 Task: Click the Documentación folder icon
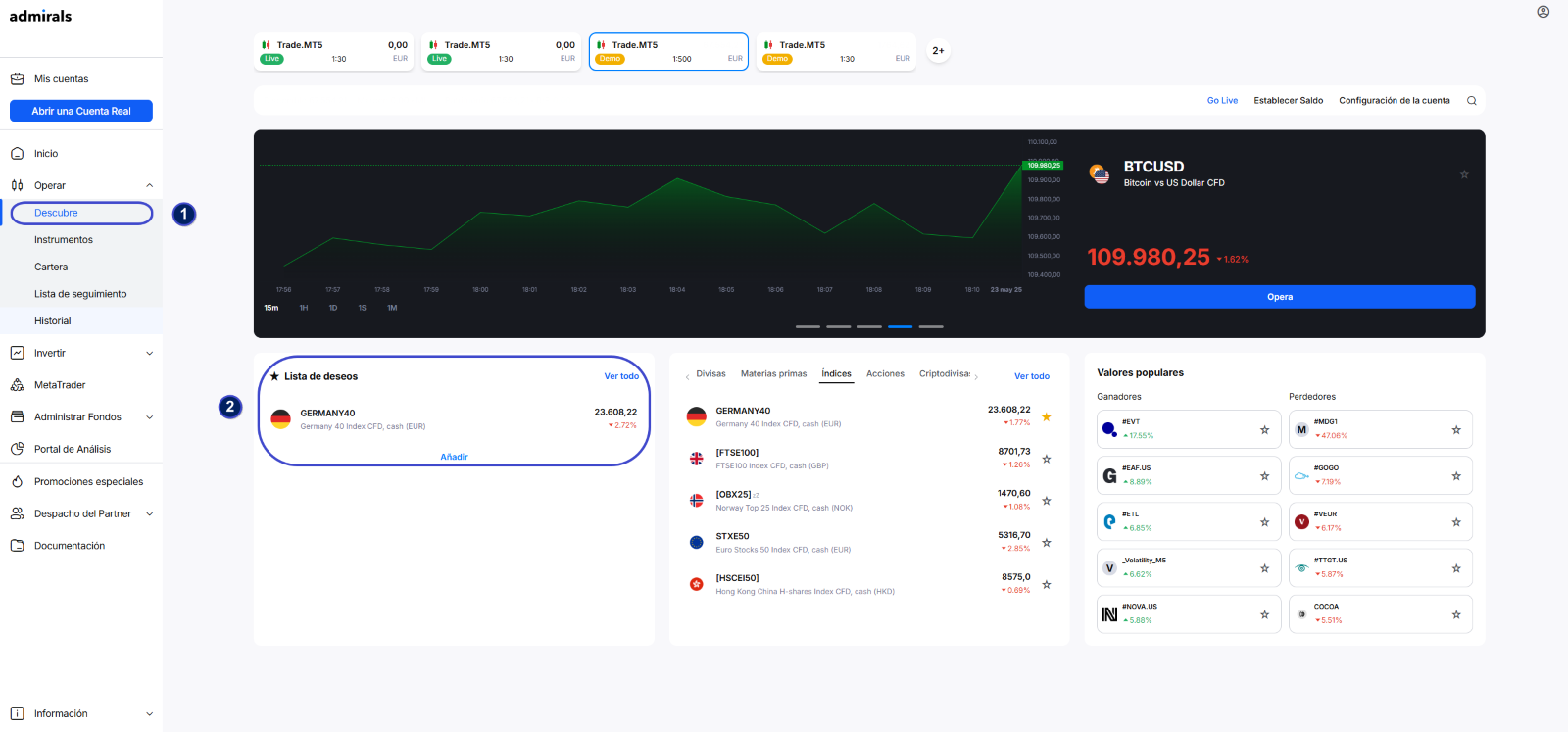[x=17, y=546]
